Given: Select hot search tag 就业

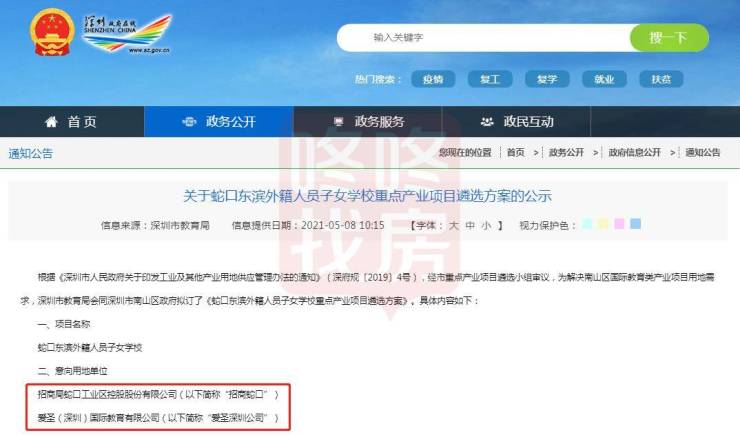Looking at the screenshot, I should pos(604,79).
